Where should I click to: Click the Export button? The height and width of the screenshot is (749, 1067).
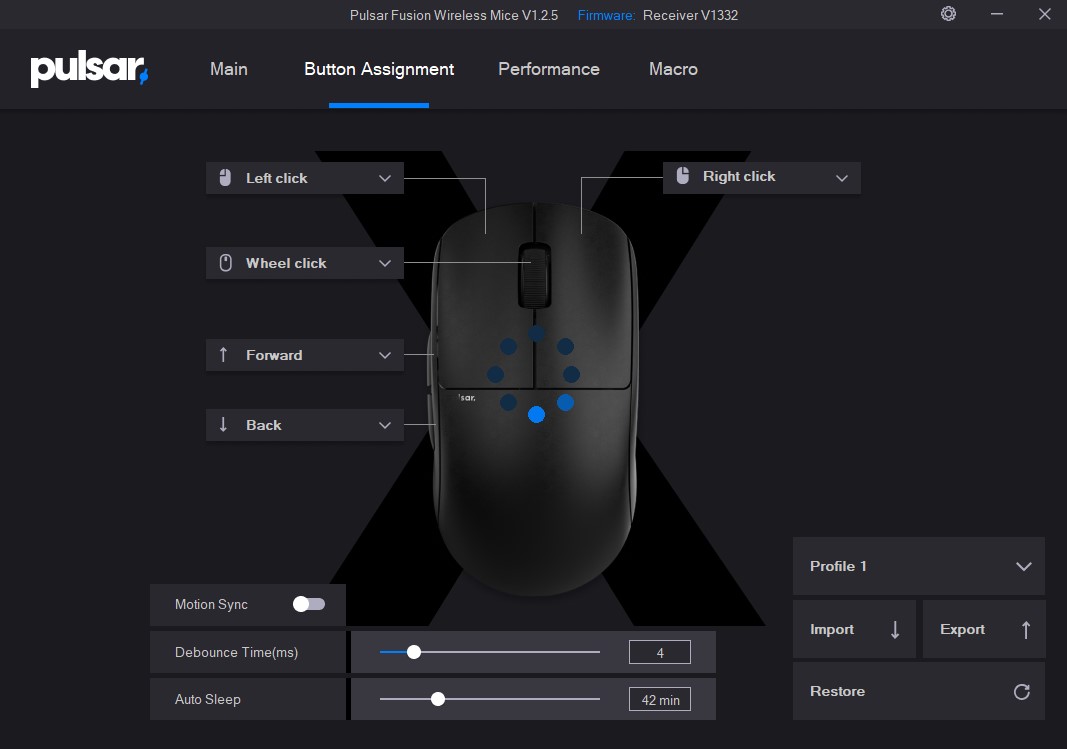tap(983, 629)
